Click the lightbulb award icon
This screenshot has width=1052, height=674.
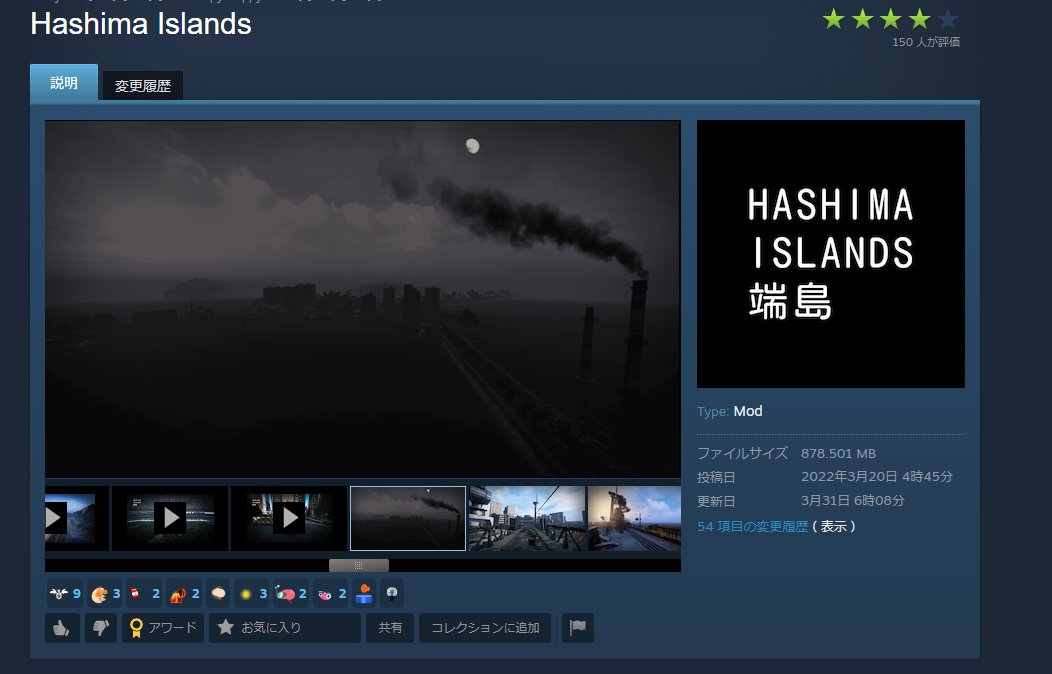tap(392, 594)
